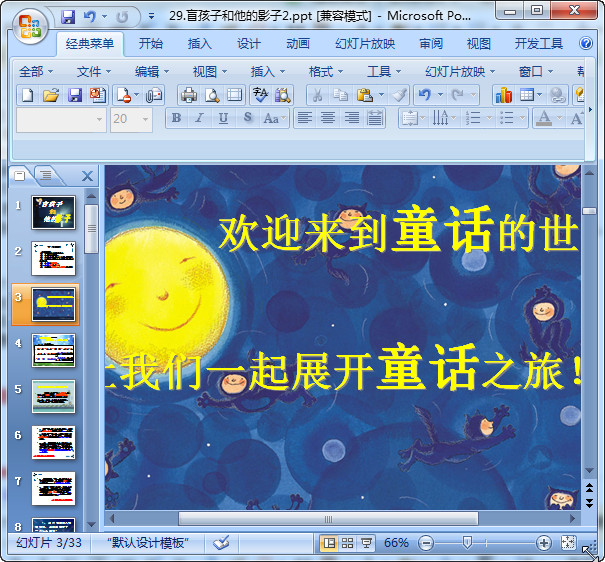The height and width of the screenshot is (562, 605).
Task: Center align text
Action: tap(328, 118)
